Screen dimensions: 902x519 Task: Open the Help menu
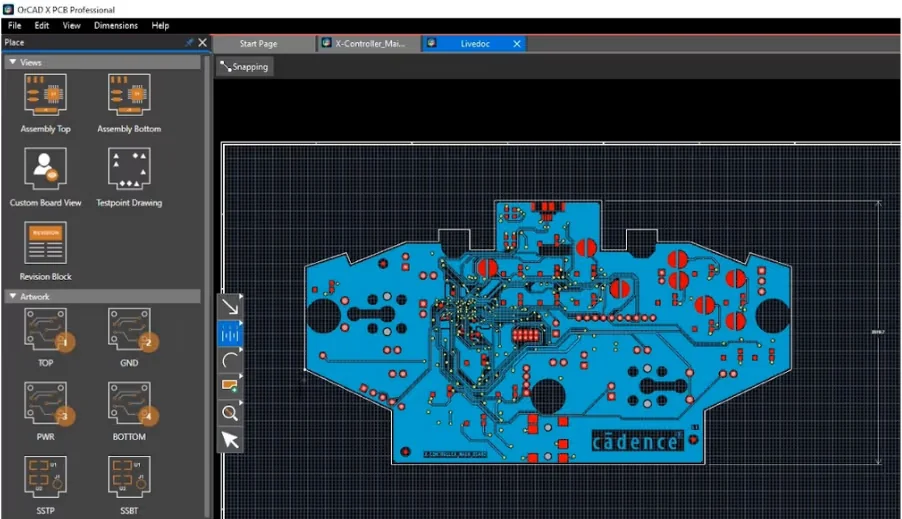coord(160,25)
